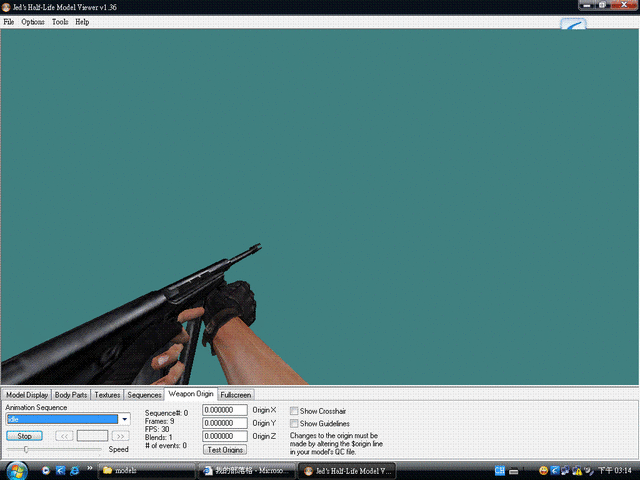Click the Test Origins button
Image resolution: width=640 pixels, height=480 pixels.
coord(225,450)
